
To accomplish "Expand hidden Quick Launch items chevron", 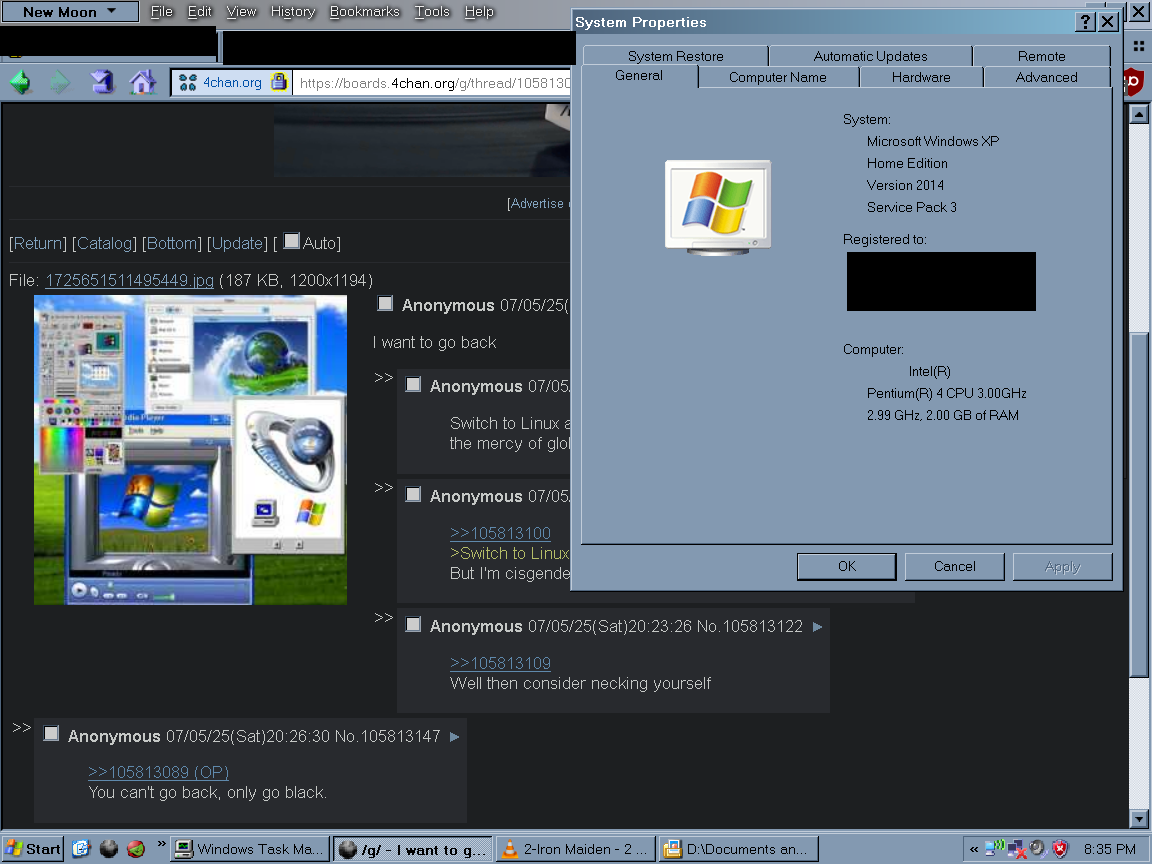I will click(161, 844).
